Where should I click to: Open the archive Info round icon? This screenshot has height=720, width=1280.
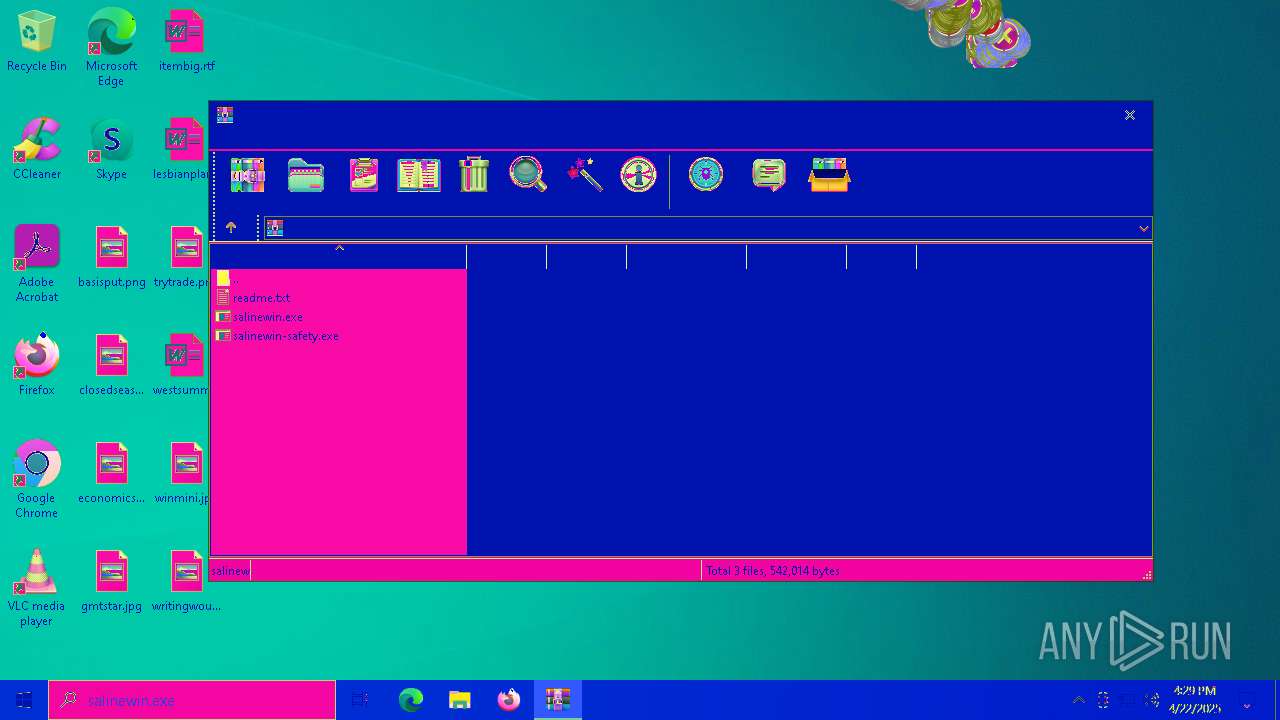click(638, 175)
